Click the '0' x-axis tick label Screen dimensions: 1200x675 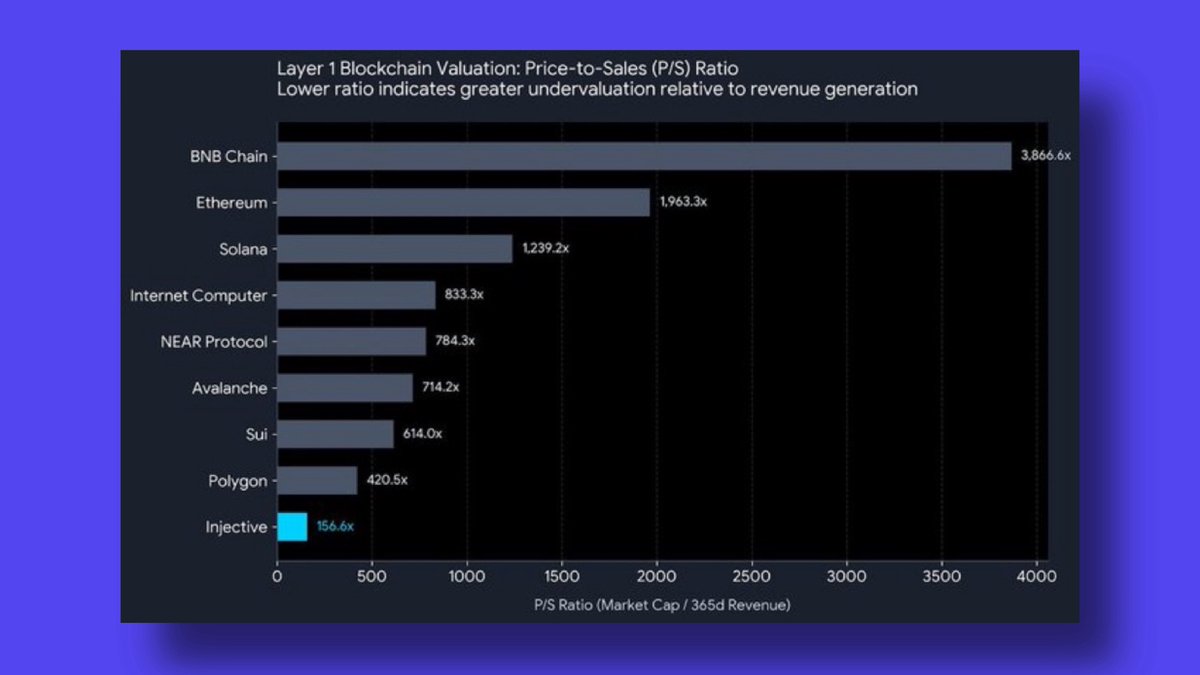point(277,577)
